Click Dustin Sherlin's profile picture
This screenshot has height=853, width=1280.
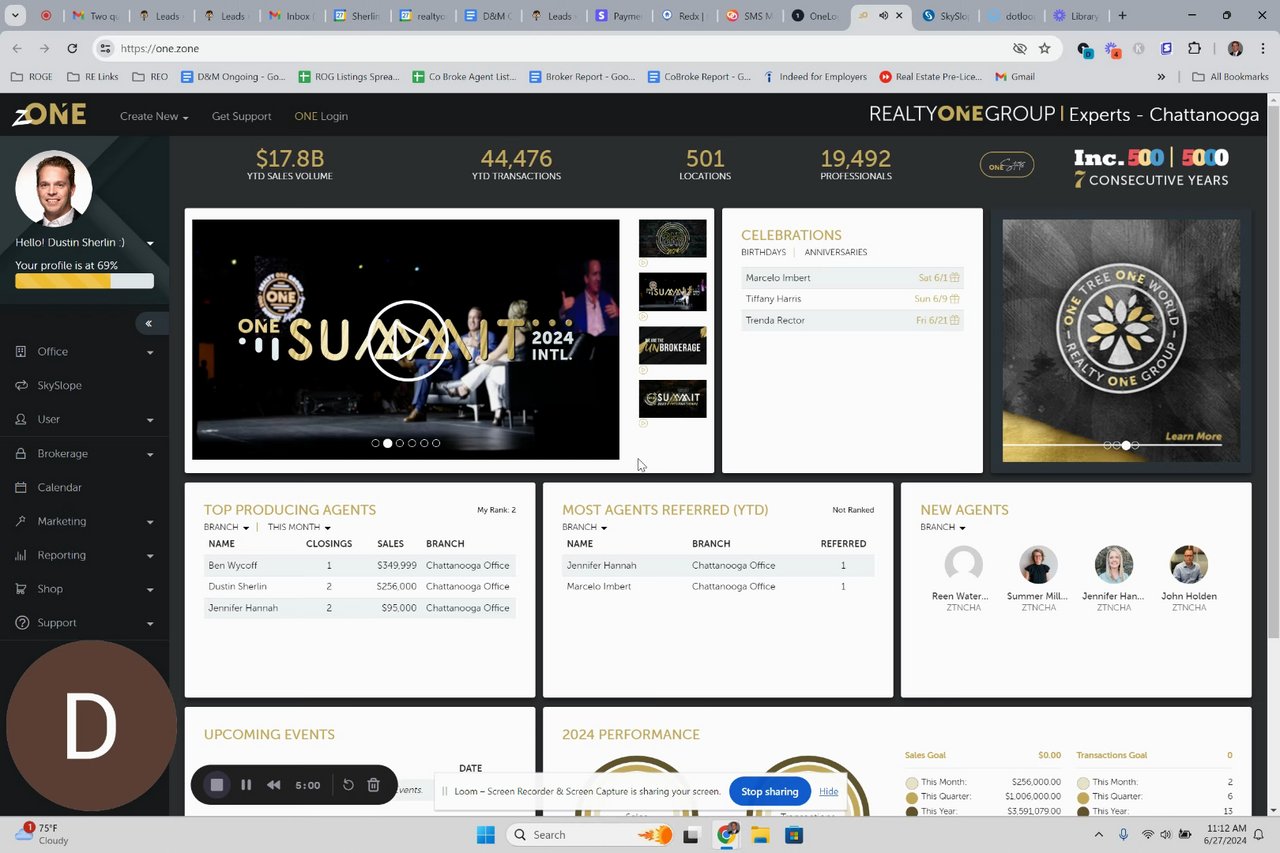(x=54, y=188)
